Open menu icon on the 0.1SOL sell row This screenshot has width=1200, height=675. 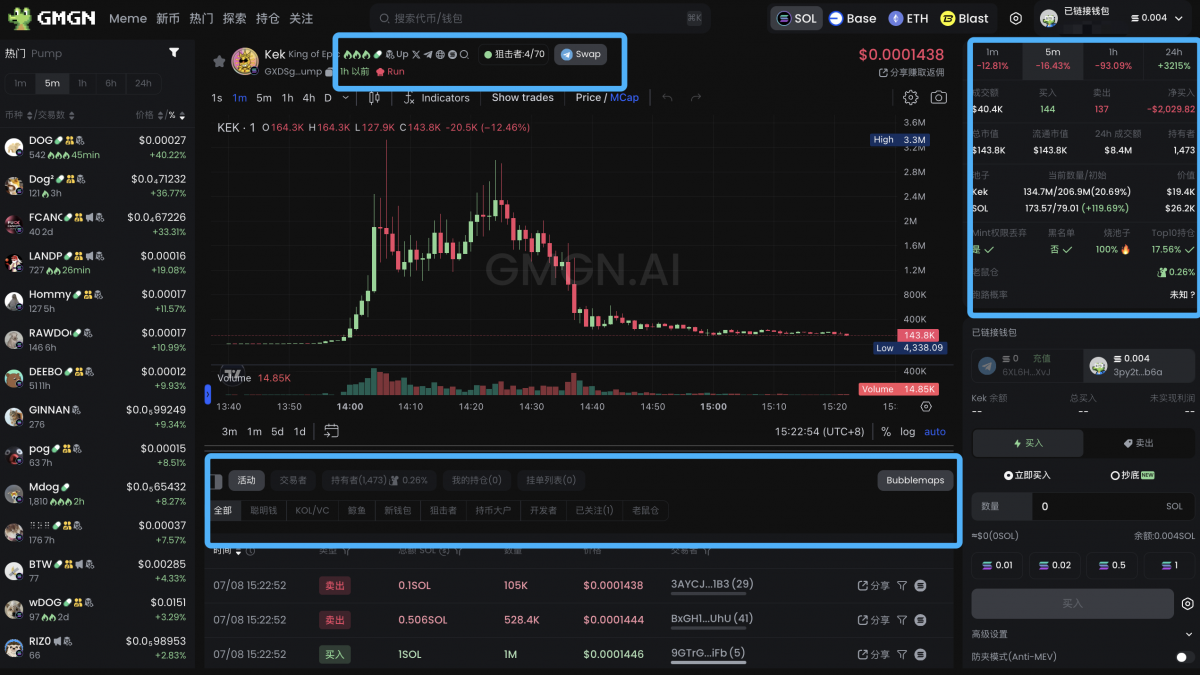coord(921,586)
